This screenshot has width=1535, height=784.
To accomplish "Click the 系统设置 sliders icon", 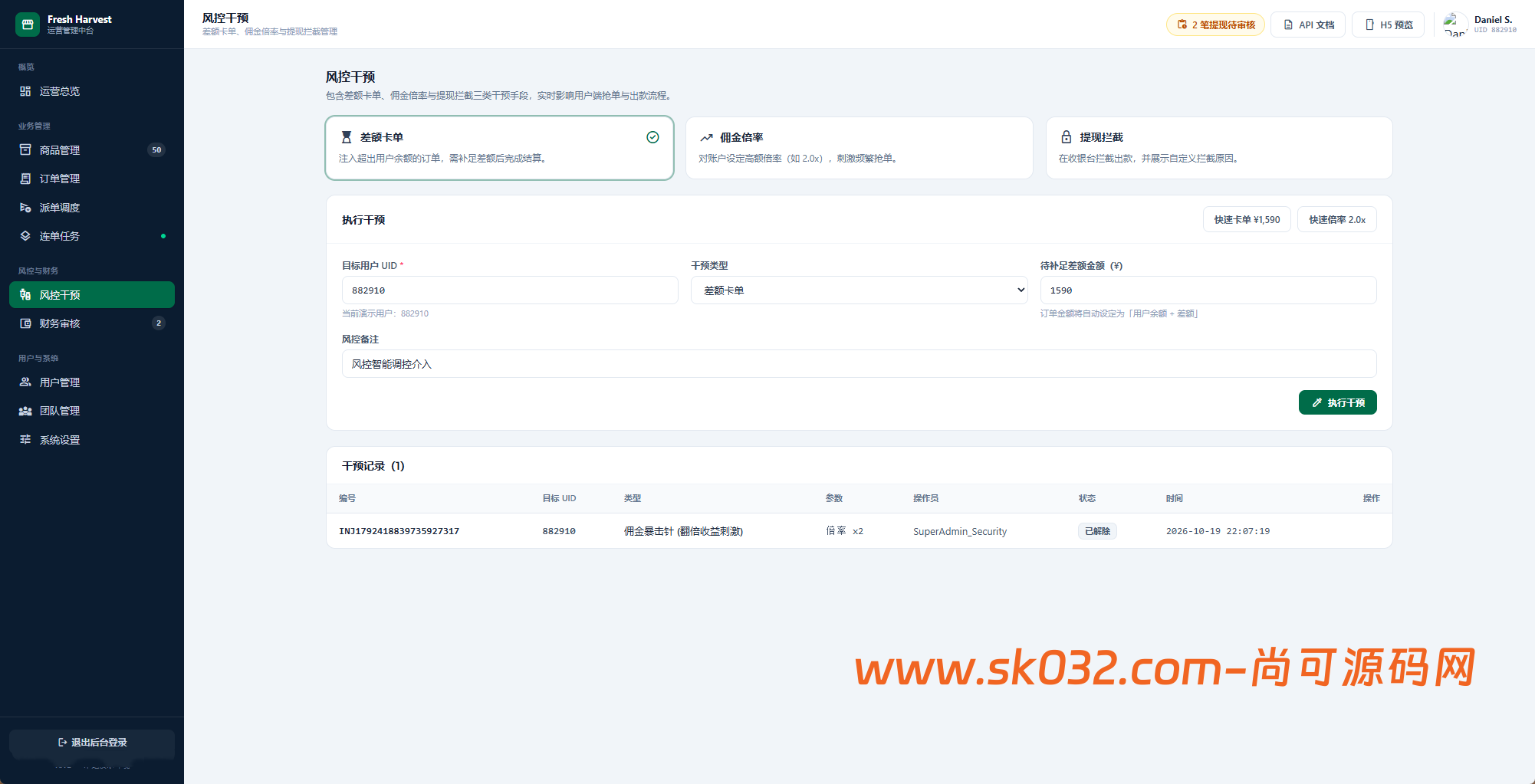I will 25,440.
